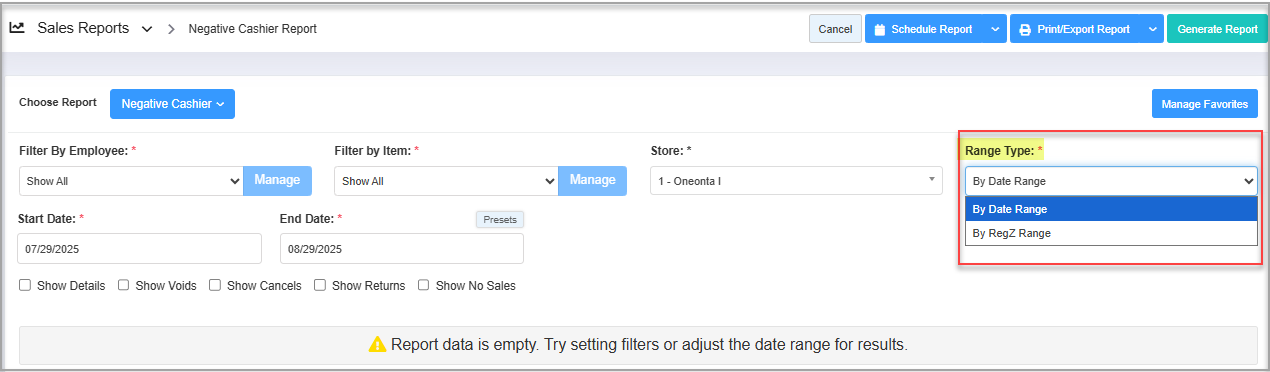Open the date Presets button
The image size is (1270, 372).
click(x=500, y=219)
